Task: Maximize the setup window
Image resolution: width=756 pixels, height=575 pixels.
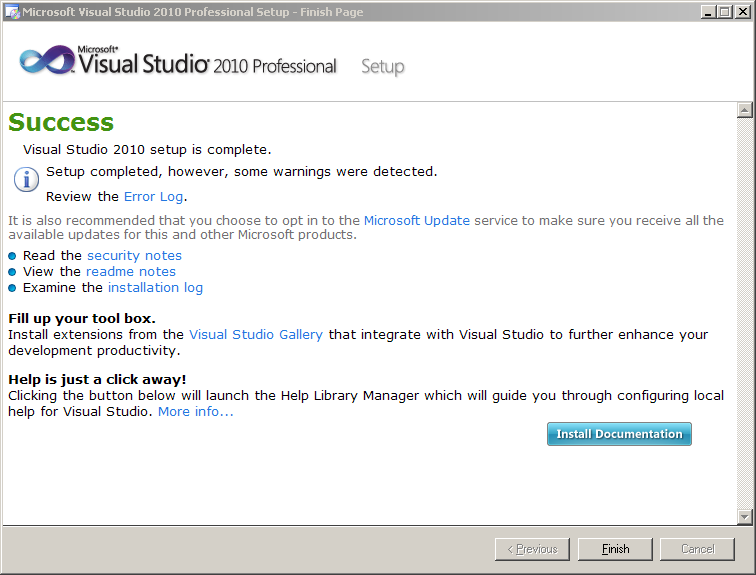Action: pyautogui.click(x=724, y=12)
